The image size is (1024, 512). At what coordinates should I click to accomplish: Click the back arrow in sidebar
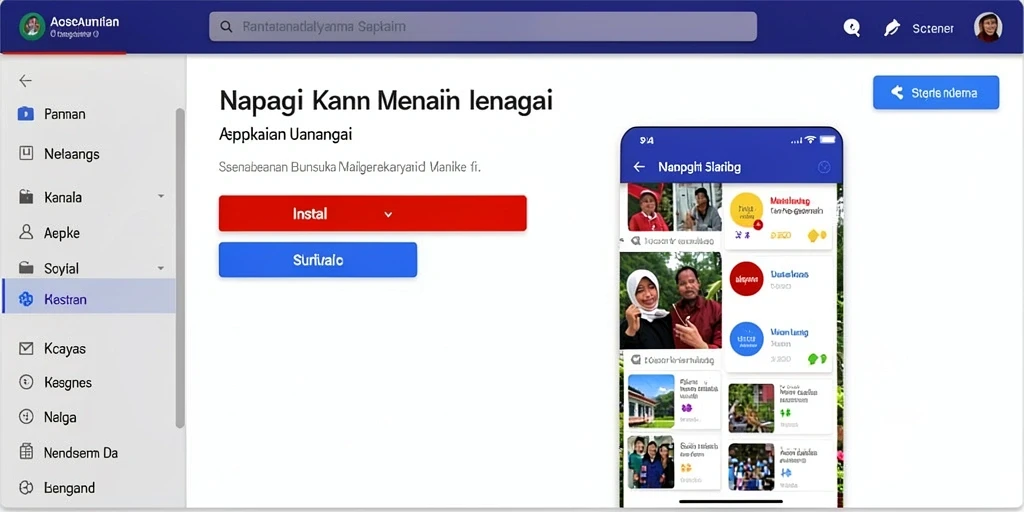point(25,81)
